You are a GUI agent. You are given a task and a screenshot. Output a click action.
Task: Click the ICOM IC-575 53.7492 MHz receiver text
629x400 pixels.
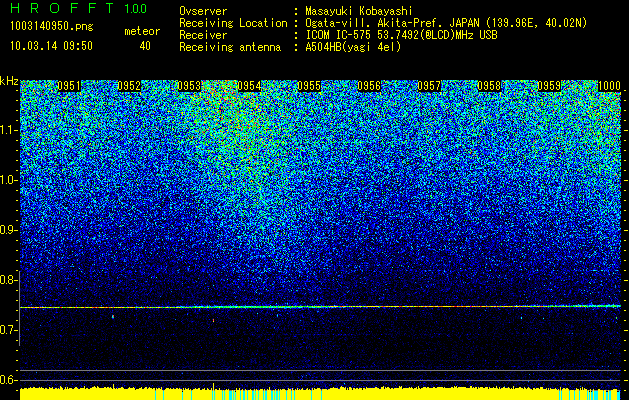[x=401, y=35]
